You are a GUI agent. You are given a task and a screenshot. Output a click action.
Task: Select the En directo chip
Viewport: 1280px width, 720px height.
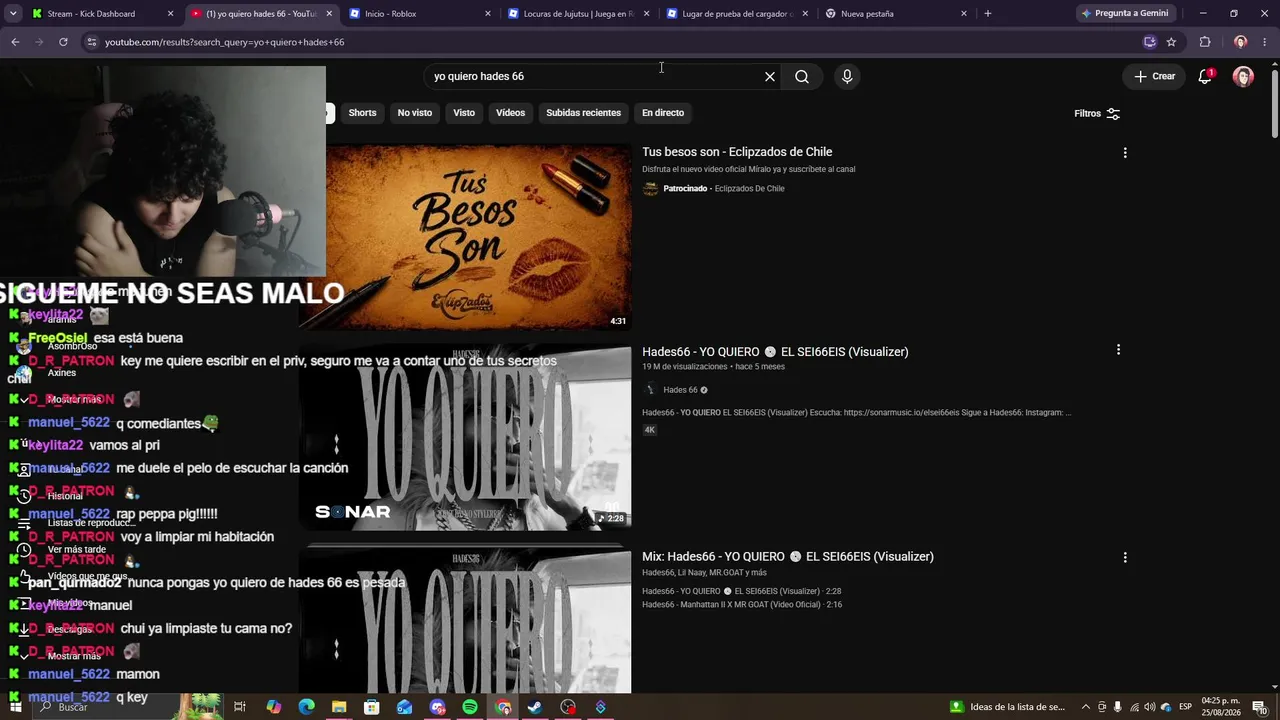point(663,113)
